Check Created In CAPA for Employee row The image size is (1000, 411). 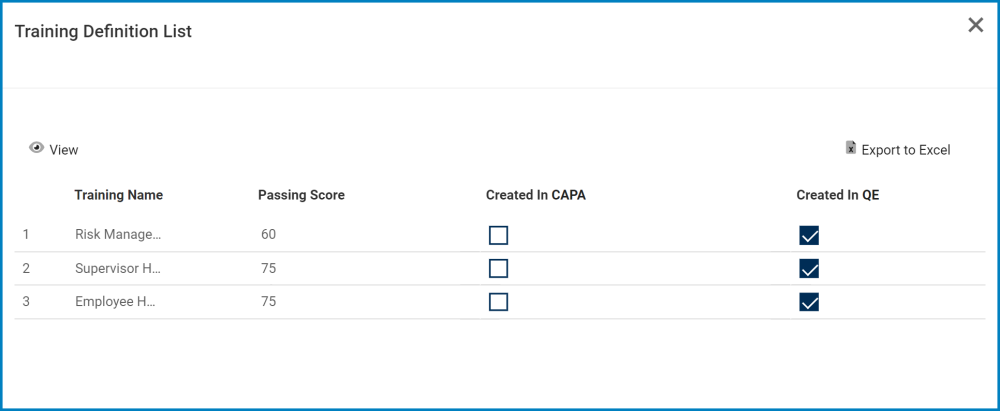498,302
